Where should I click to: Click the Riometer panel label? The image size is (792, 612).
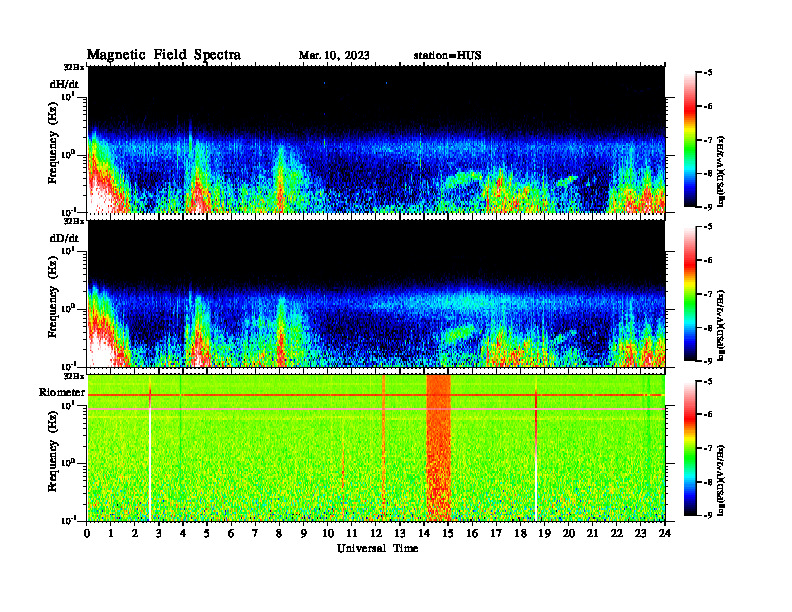62,392
